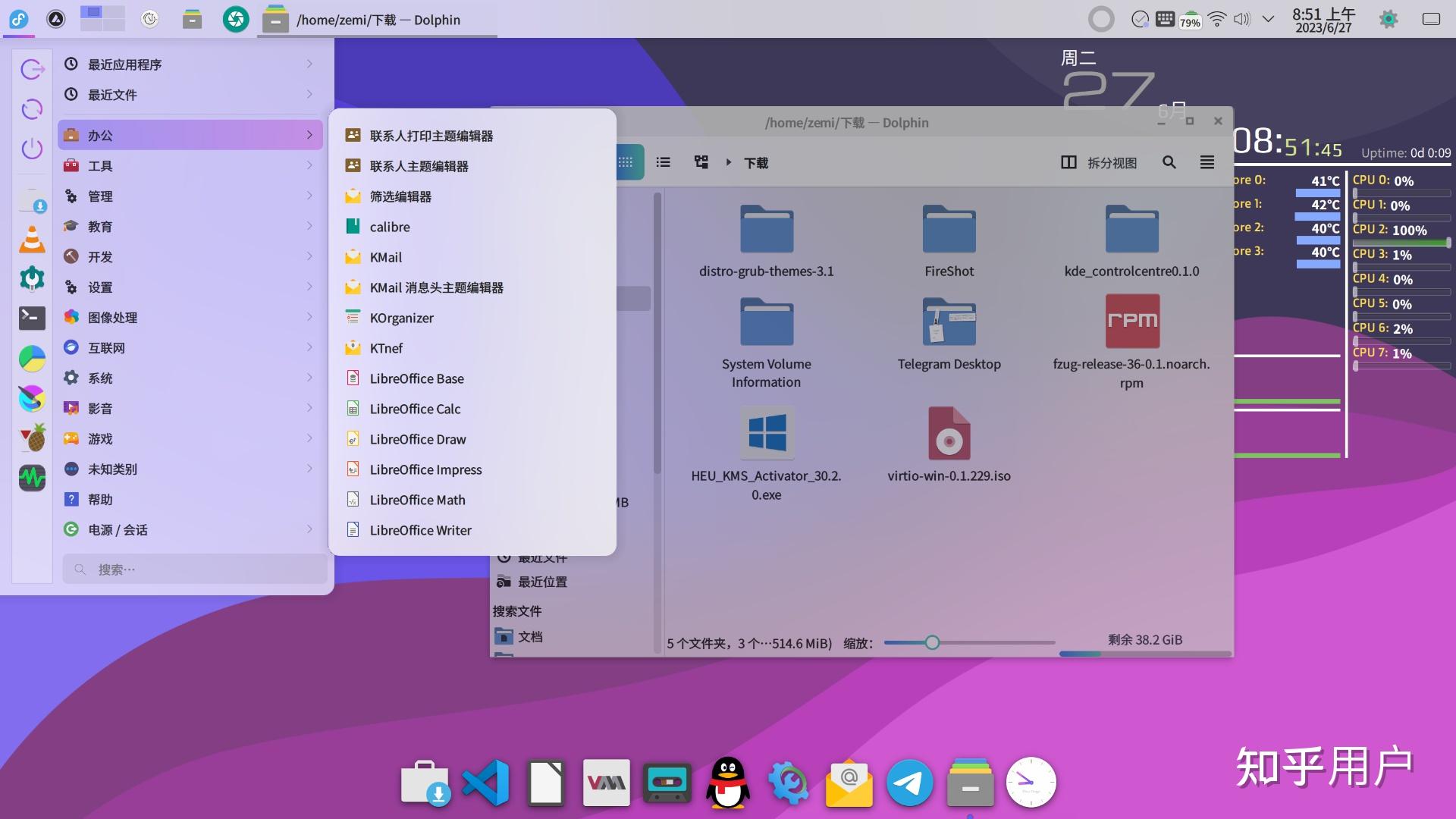Launch QQ penguin icon in the dock
1456x819 pixels.
[x=728, y=783]
